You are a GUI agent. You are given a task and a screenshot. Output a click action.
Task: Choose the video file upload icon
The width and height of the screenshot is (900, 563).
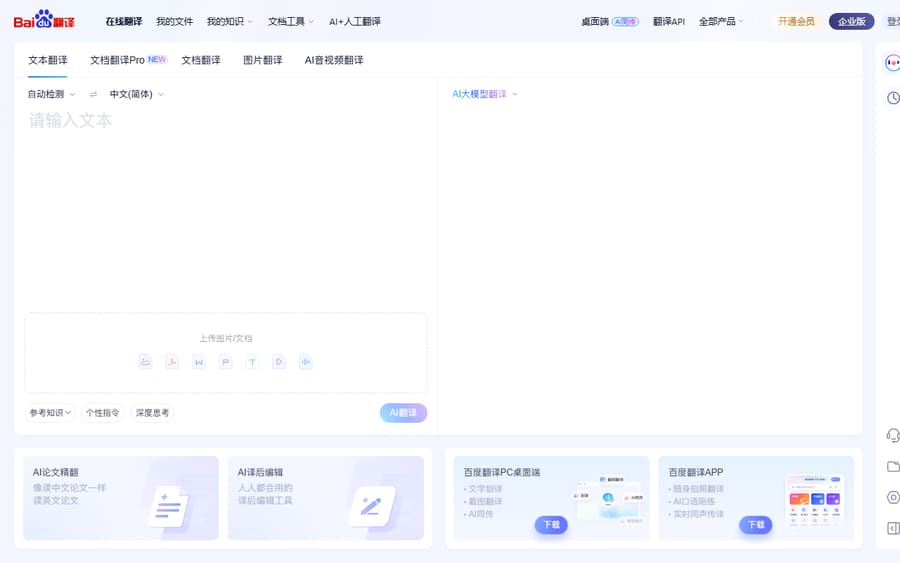279,362
